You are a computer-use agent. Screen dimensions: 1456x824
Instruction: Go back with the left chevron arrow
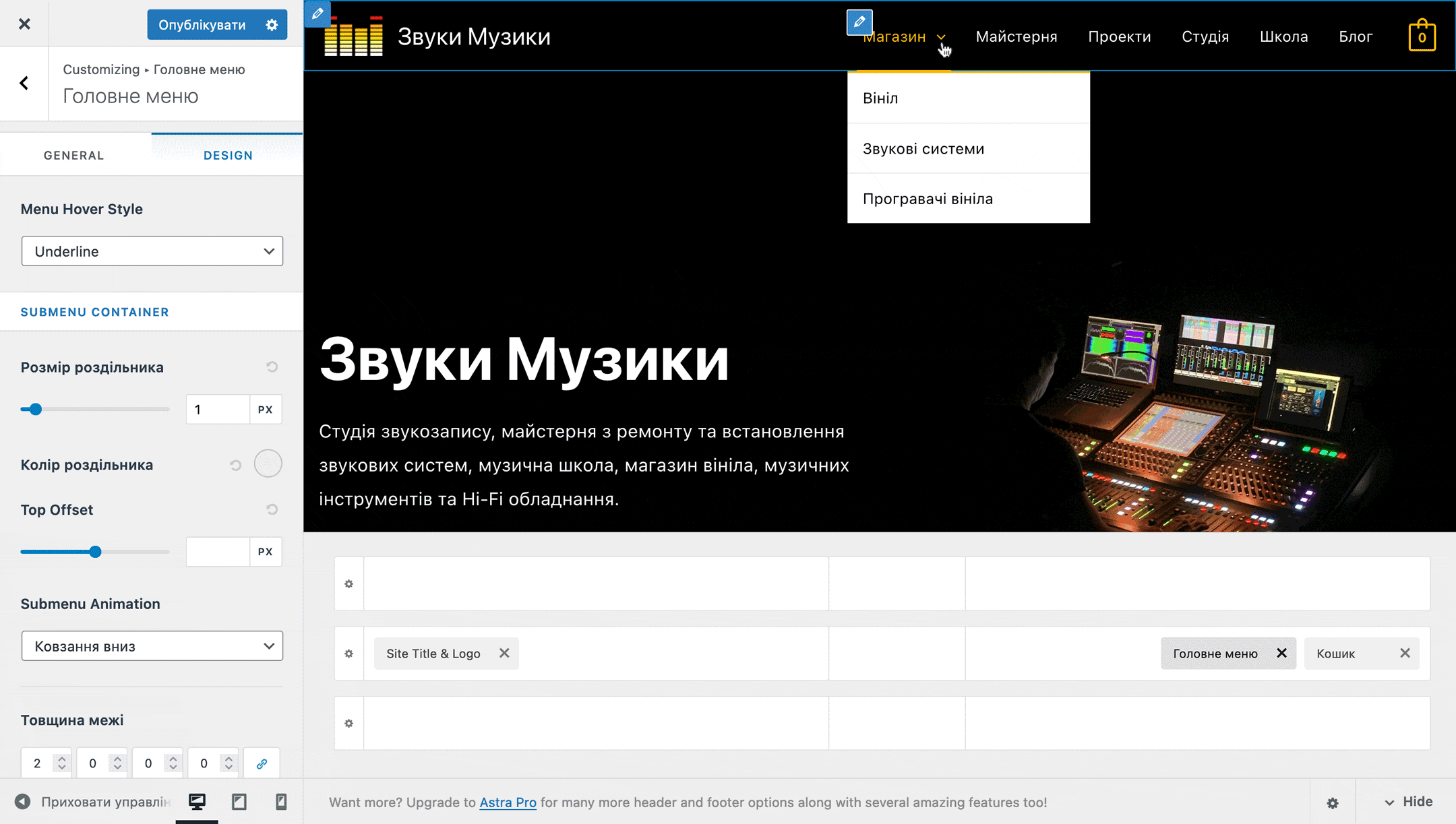tap(24, 83)
